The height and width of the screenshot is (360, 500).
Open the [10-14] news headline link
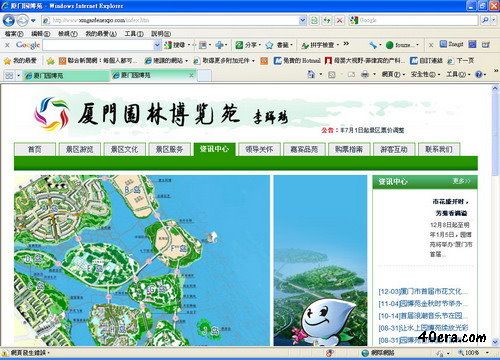(x=423, y=316)
